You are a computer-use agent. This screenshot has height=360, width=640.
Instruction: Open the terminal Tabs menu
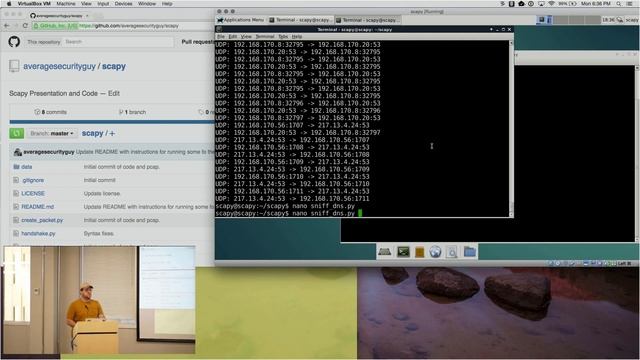click(283, 36)
